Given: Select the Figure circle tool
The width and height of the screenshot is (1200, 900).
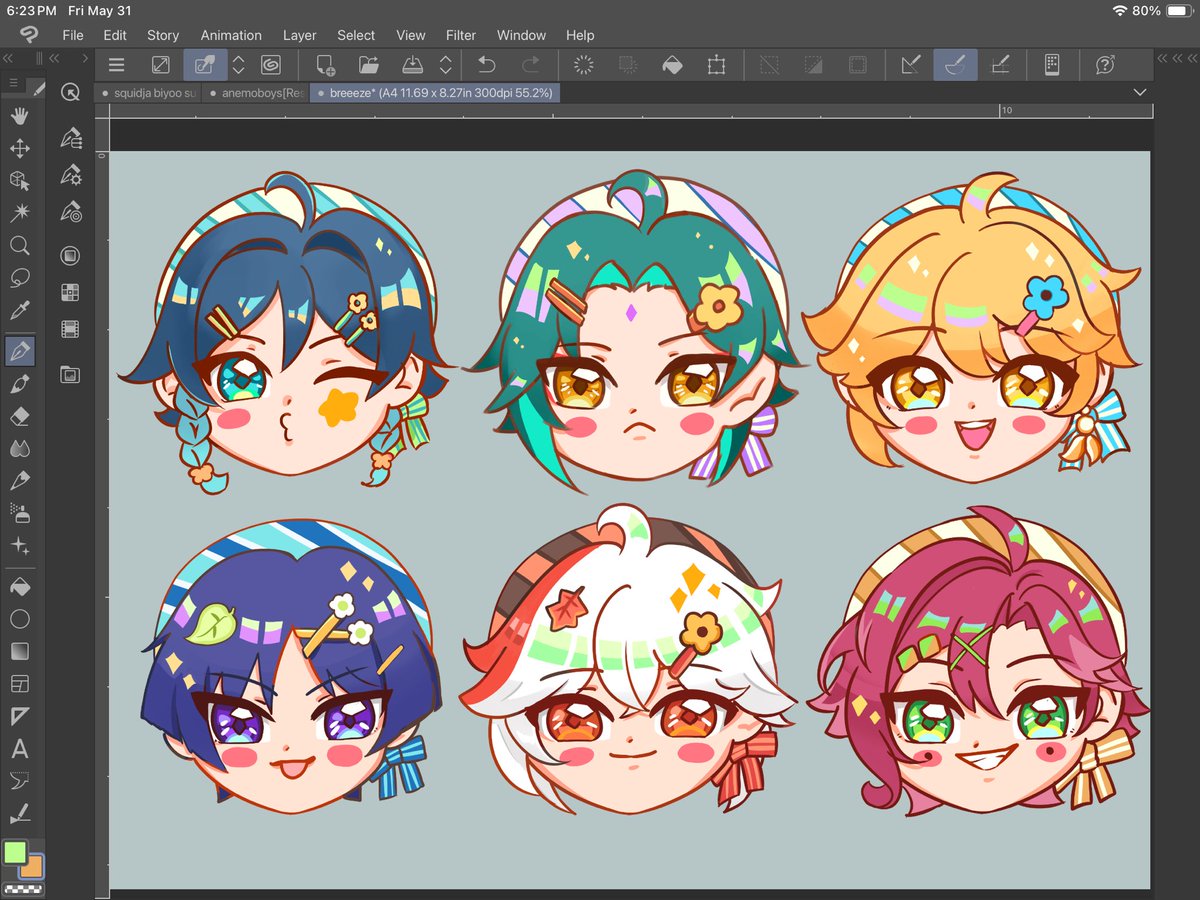Looking at the screenshot, I should [x=19, y=619].
